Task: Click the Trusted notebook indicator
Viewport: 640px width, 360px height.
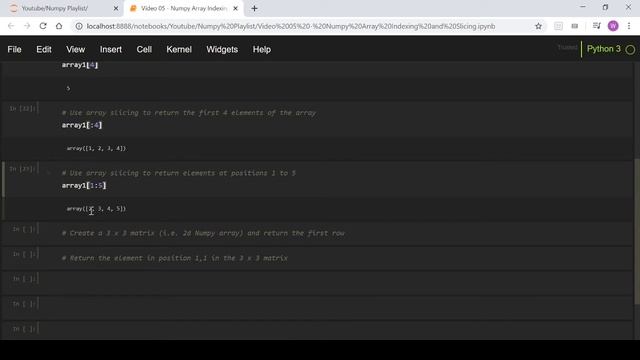Action: click(x=567, y=48)
